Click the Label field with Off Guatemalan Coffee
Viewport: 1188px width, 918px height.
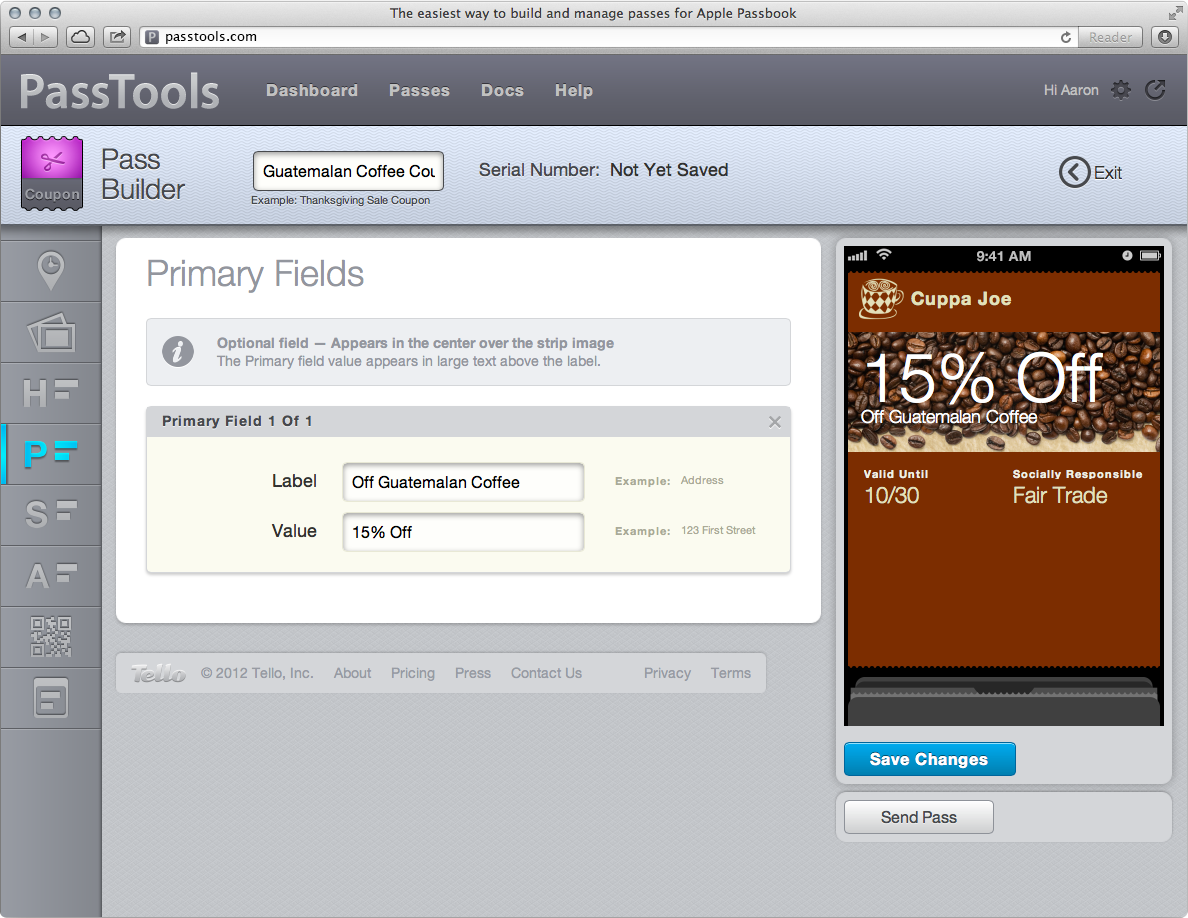(463, 482)
